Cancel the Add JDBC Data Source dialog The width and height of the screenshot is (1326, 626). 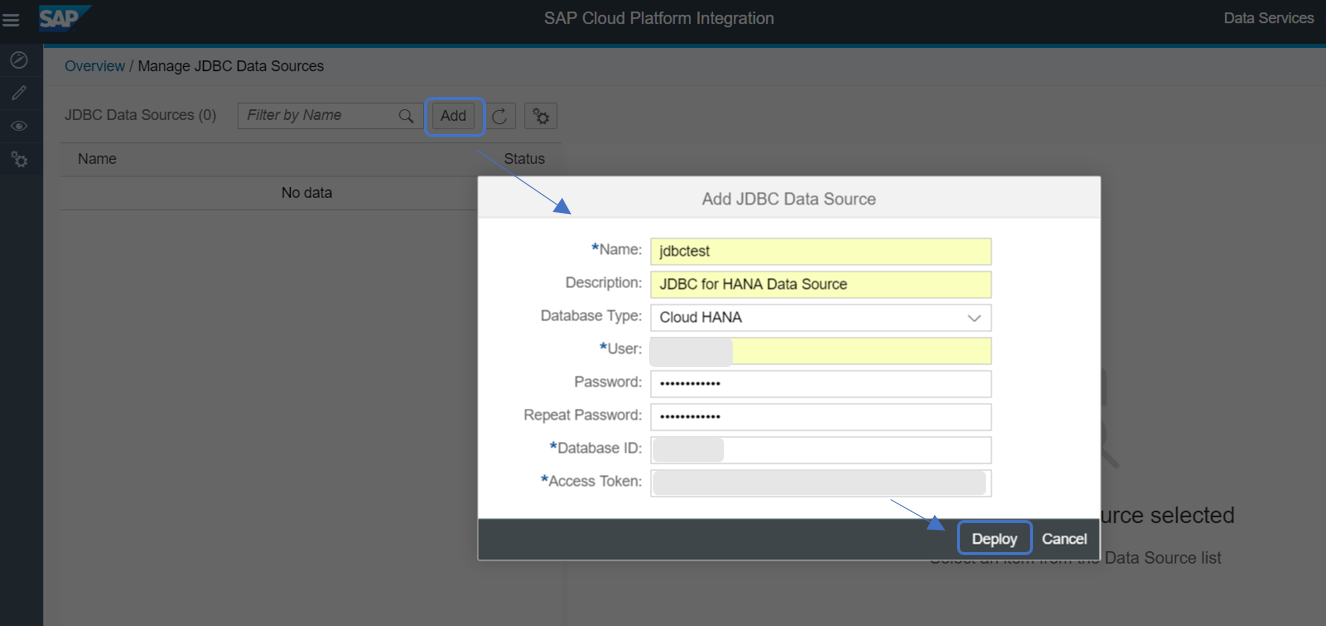1064,538
